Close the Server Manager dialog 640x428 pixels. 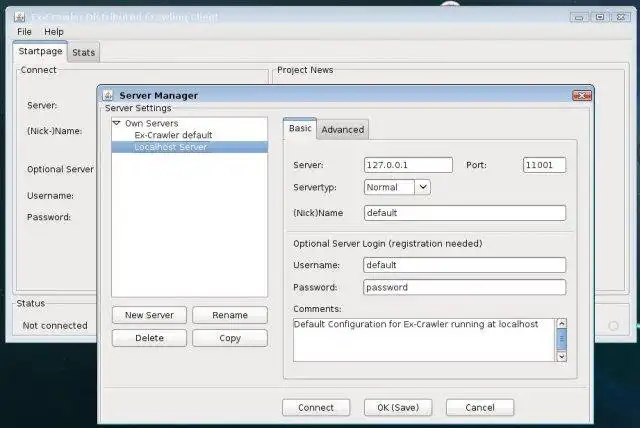(x=582, y=95)
